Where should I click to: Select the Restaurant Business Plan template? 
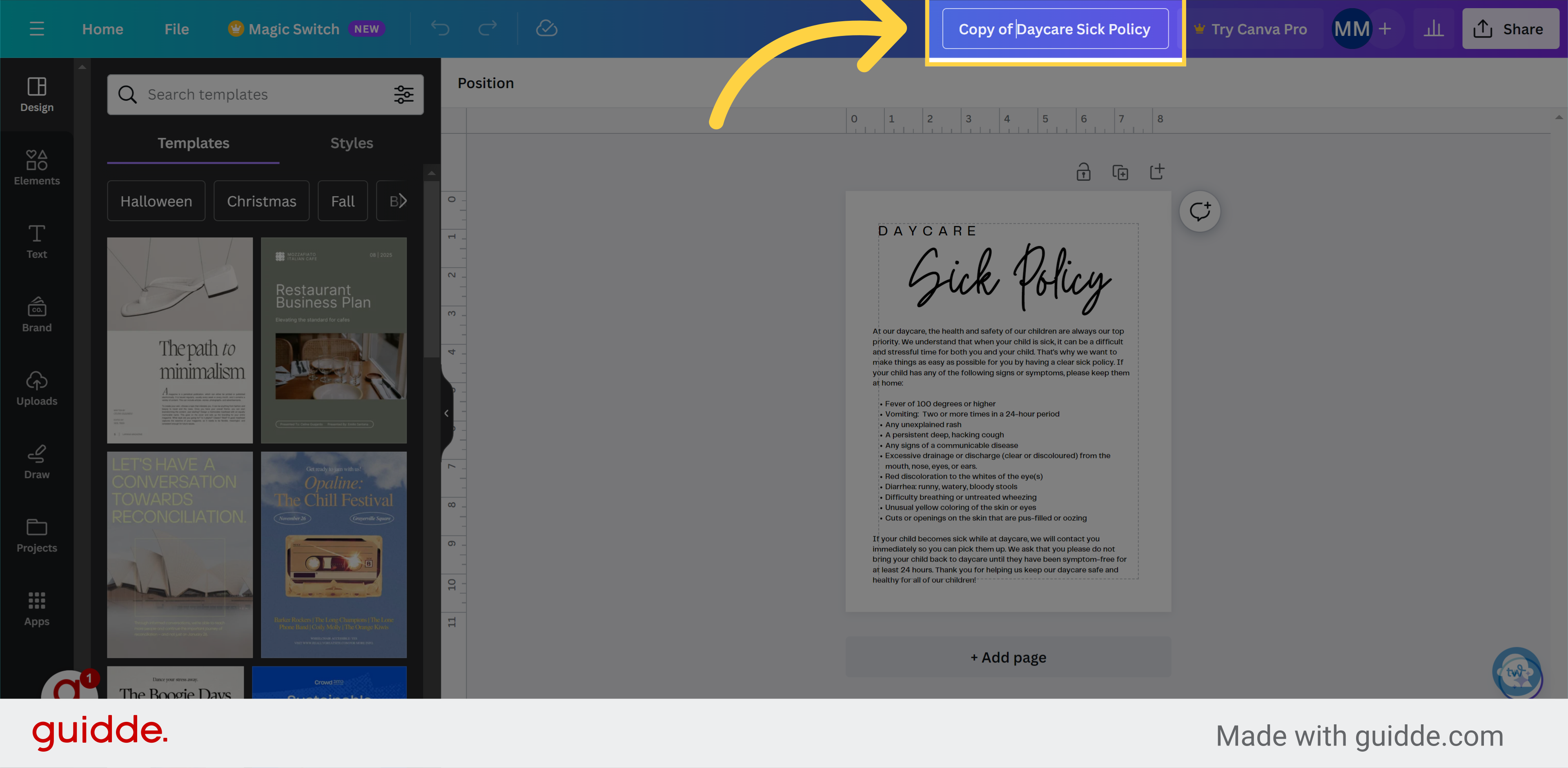pos(334,340)
